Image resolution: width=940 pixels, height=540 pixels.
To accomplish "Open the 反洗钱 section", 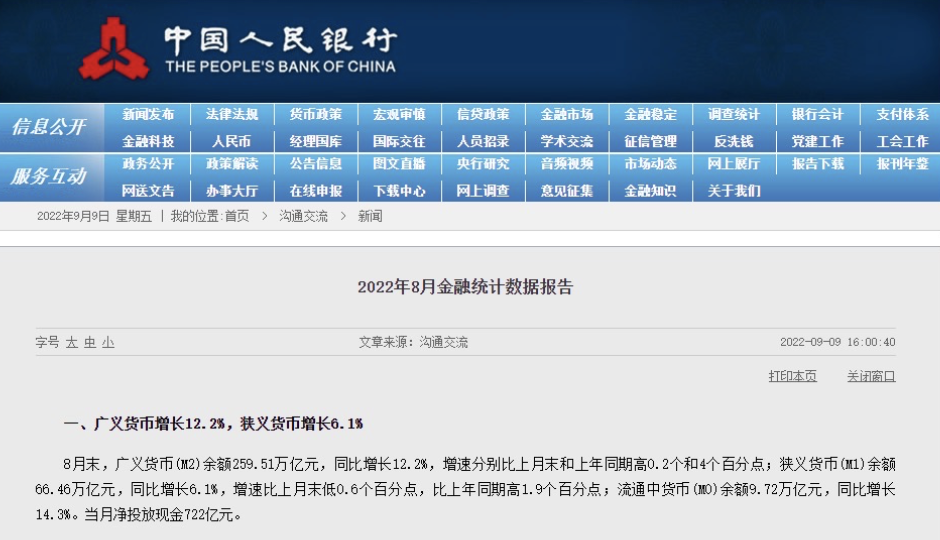I will [734, 141].
